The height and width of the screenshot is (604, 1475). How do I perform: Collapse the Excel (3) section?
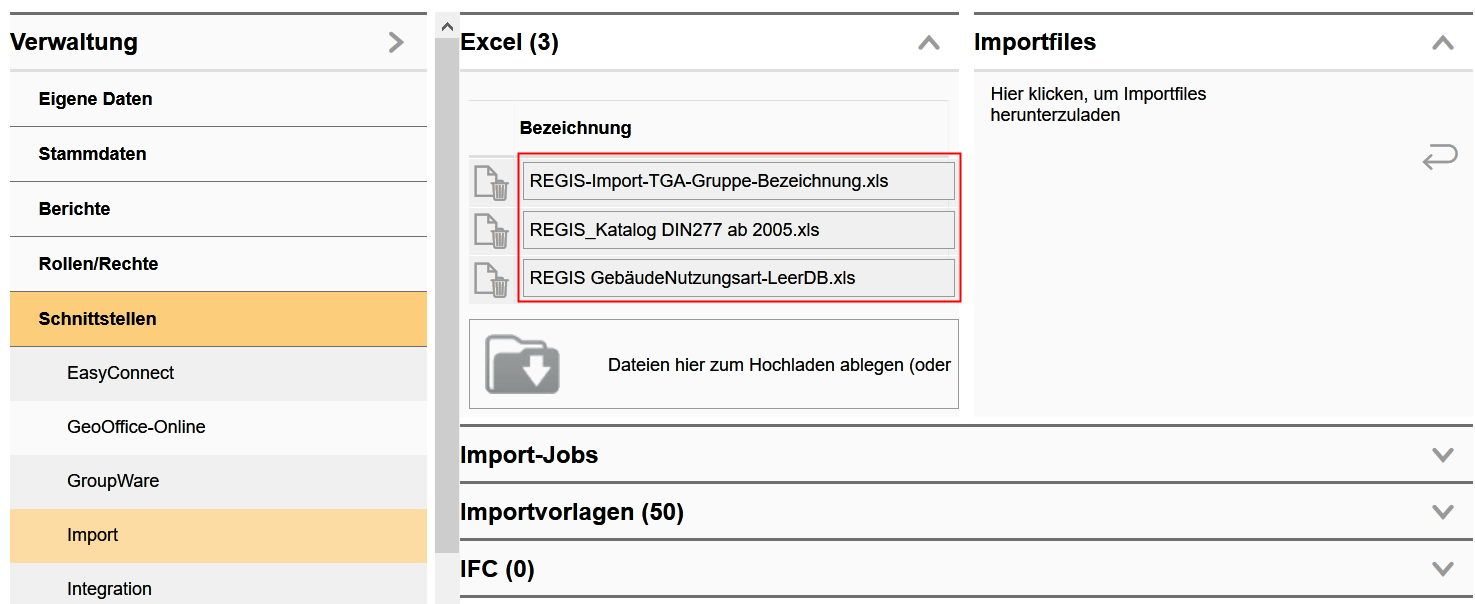pyautogui.click(x=929, y=44)
